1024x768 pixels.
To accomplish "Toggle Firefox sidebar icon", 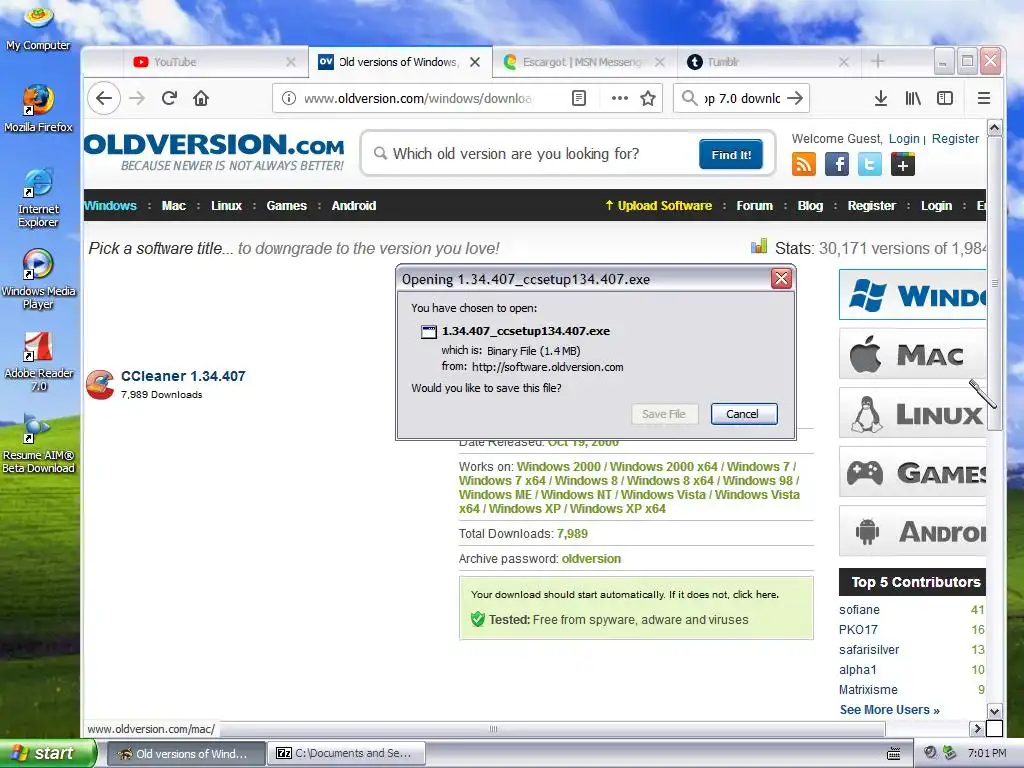I will click(x=945, y=98).
